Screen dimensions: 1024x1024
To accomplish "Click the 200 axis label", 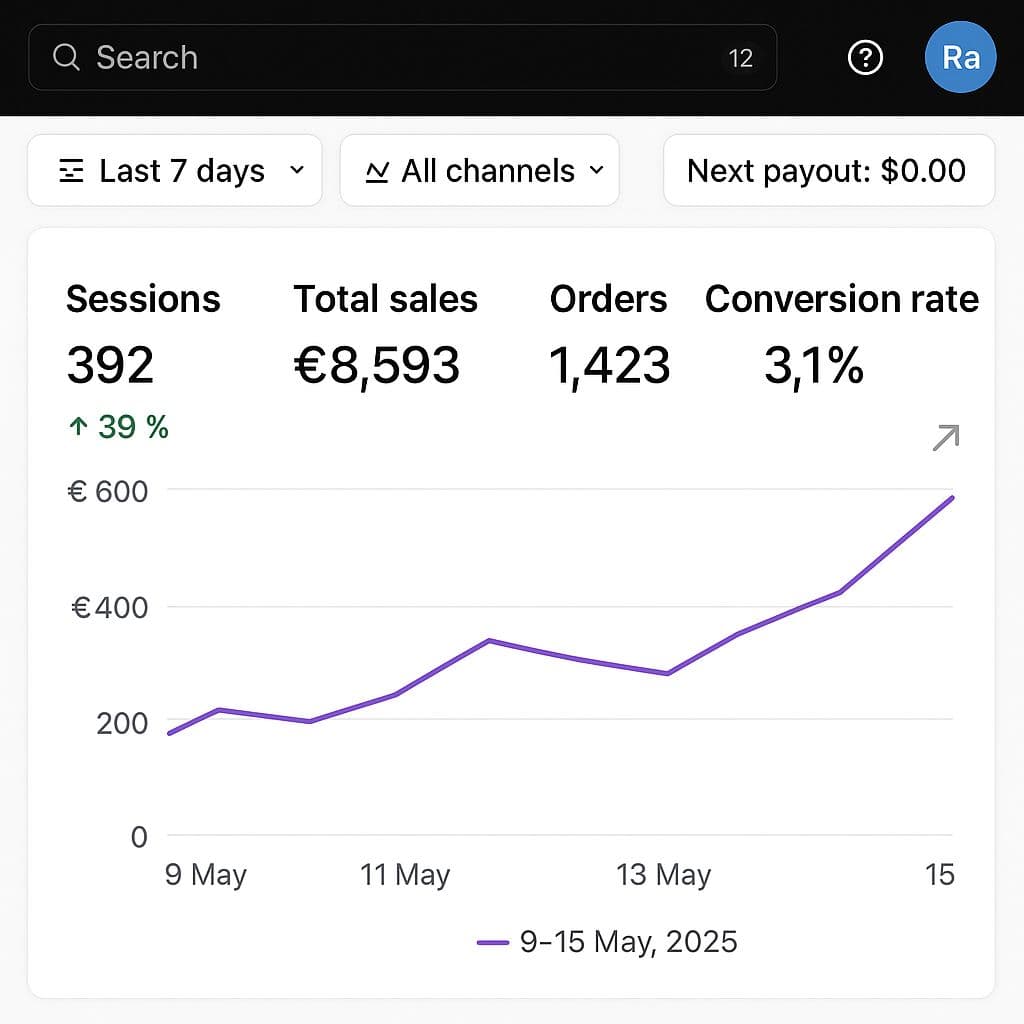I will (x=122, y=724).
